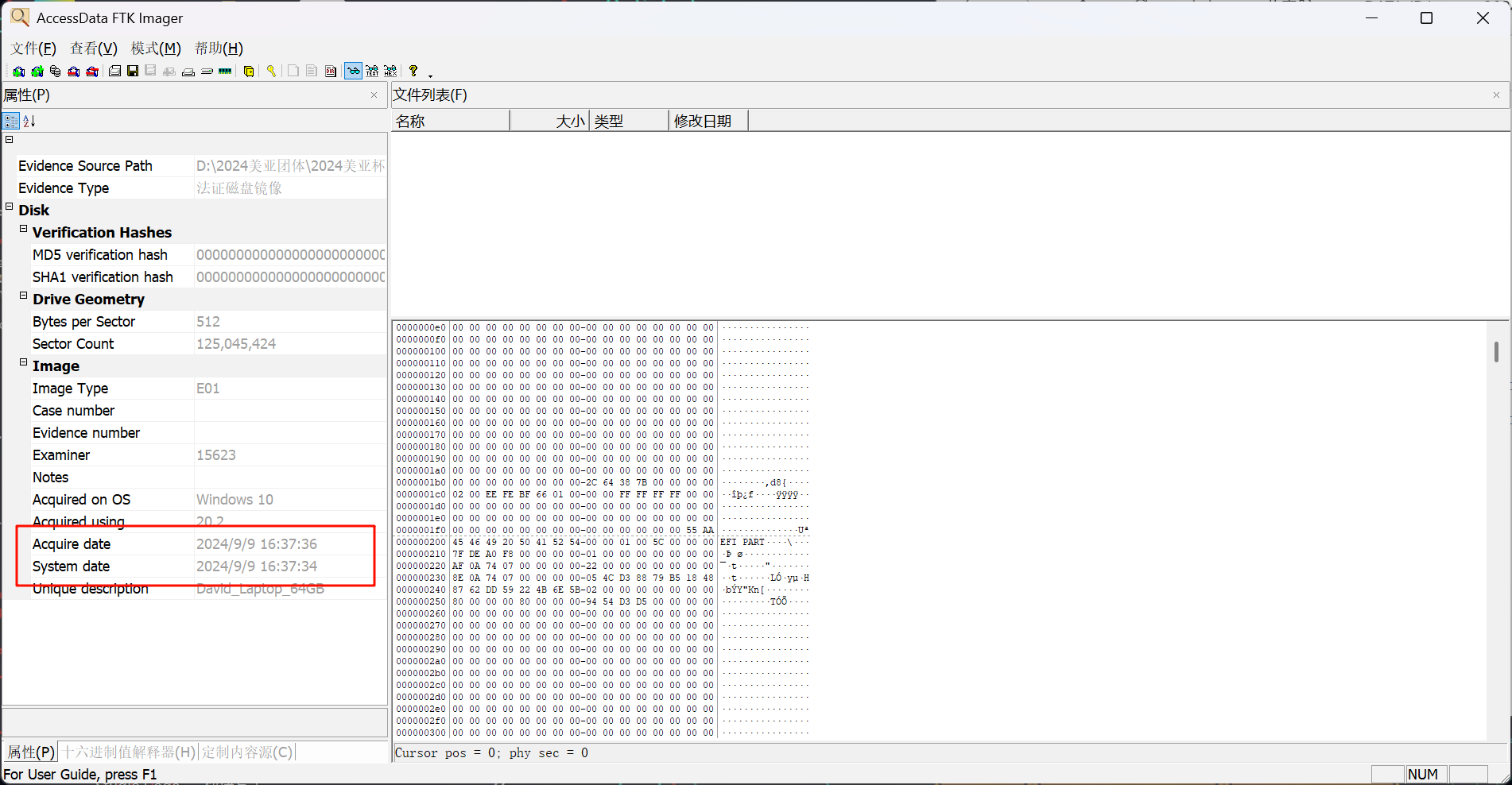Open the 模式(M) menu
Screen dimensions: 1512x785
(x=156, y=48)
